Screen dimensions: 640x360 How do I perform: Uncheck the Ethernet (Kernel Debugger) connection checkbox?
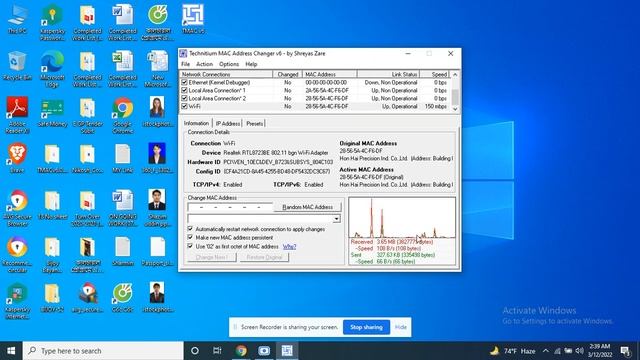tap(184, 82)
